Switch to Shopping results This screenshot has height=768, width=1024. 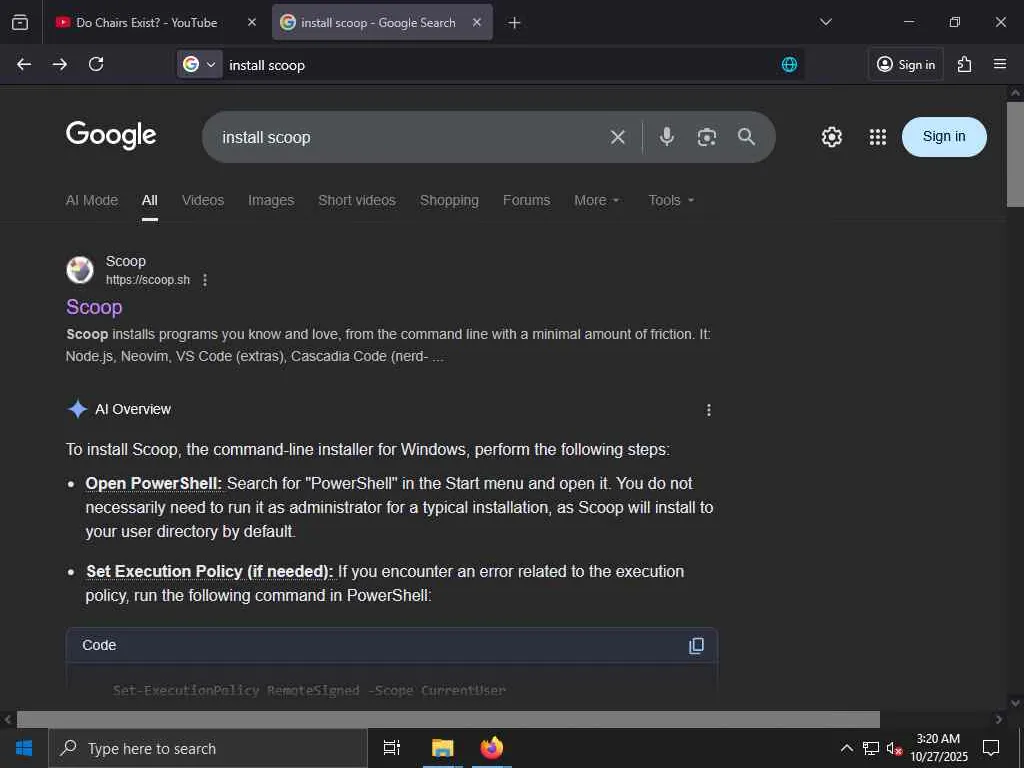coord(449,200)
